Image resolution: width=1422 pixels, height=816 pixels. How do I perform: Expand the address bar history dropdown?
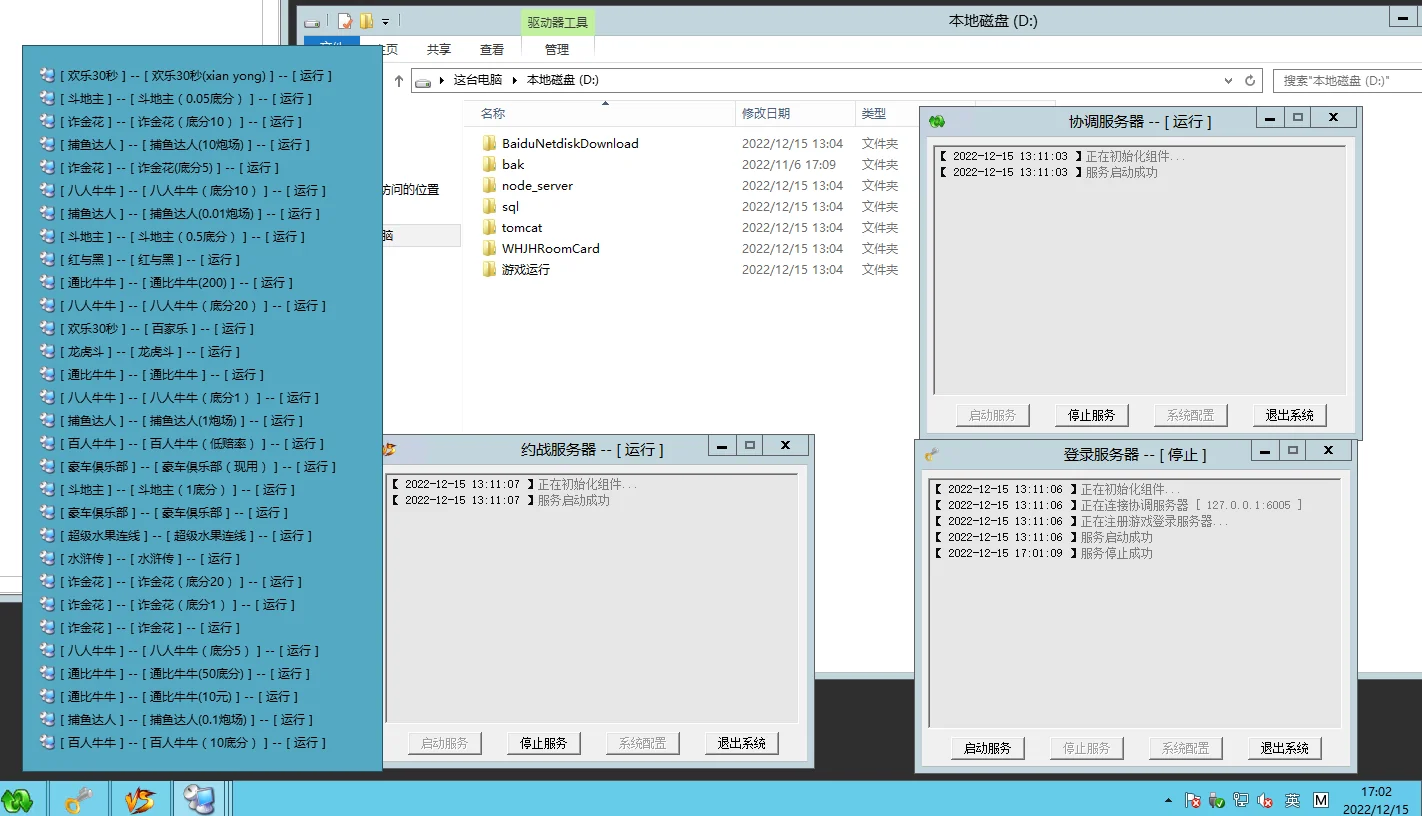tap(1229, 80)
